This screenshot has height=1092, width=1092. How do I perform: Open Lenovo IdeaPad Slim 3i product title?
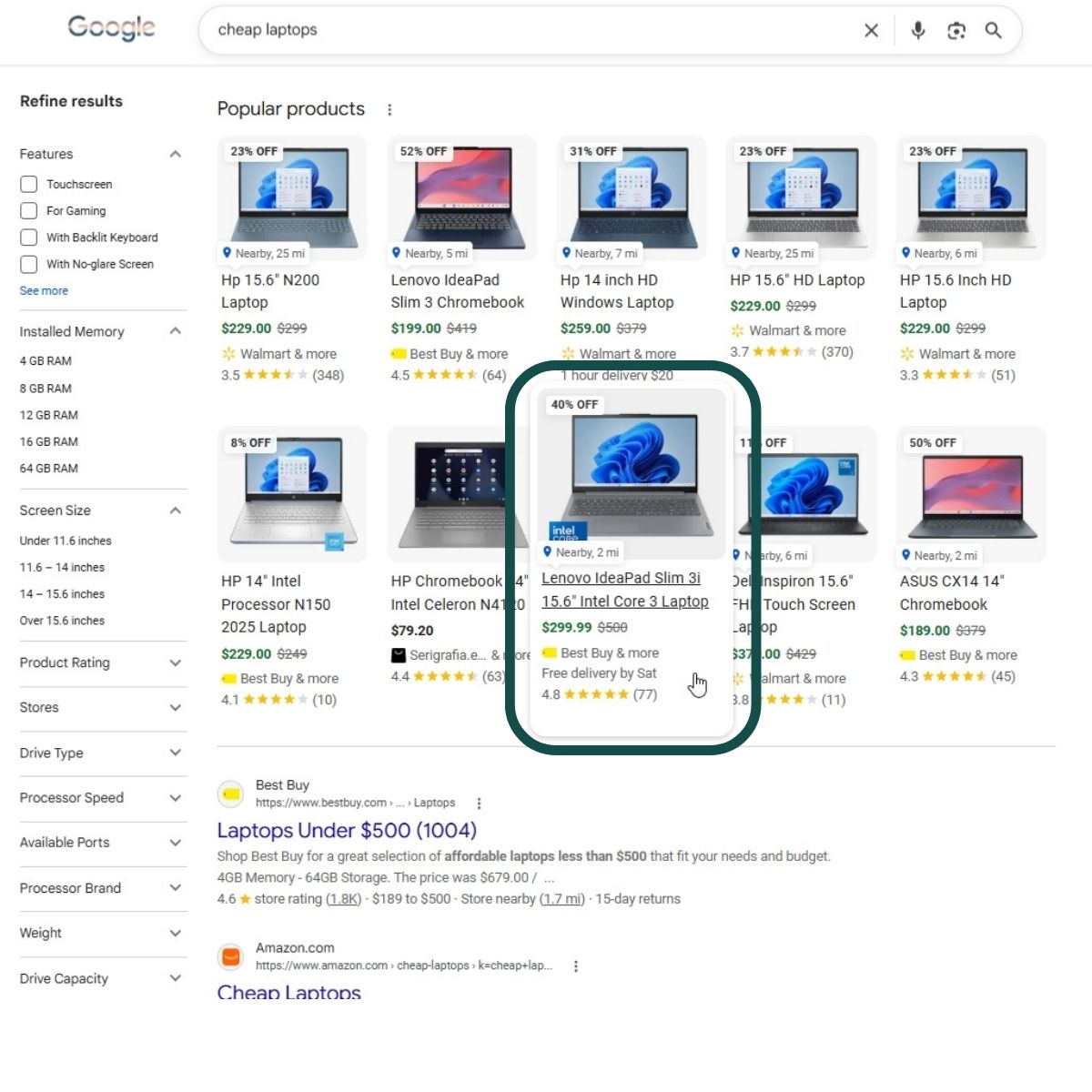click(x=625, y=590)
